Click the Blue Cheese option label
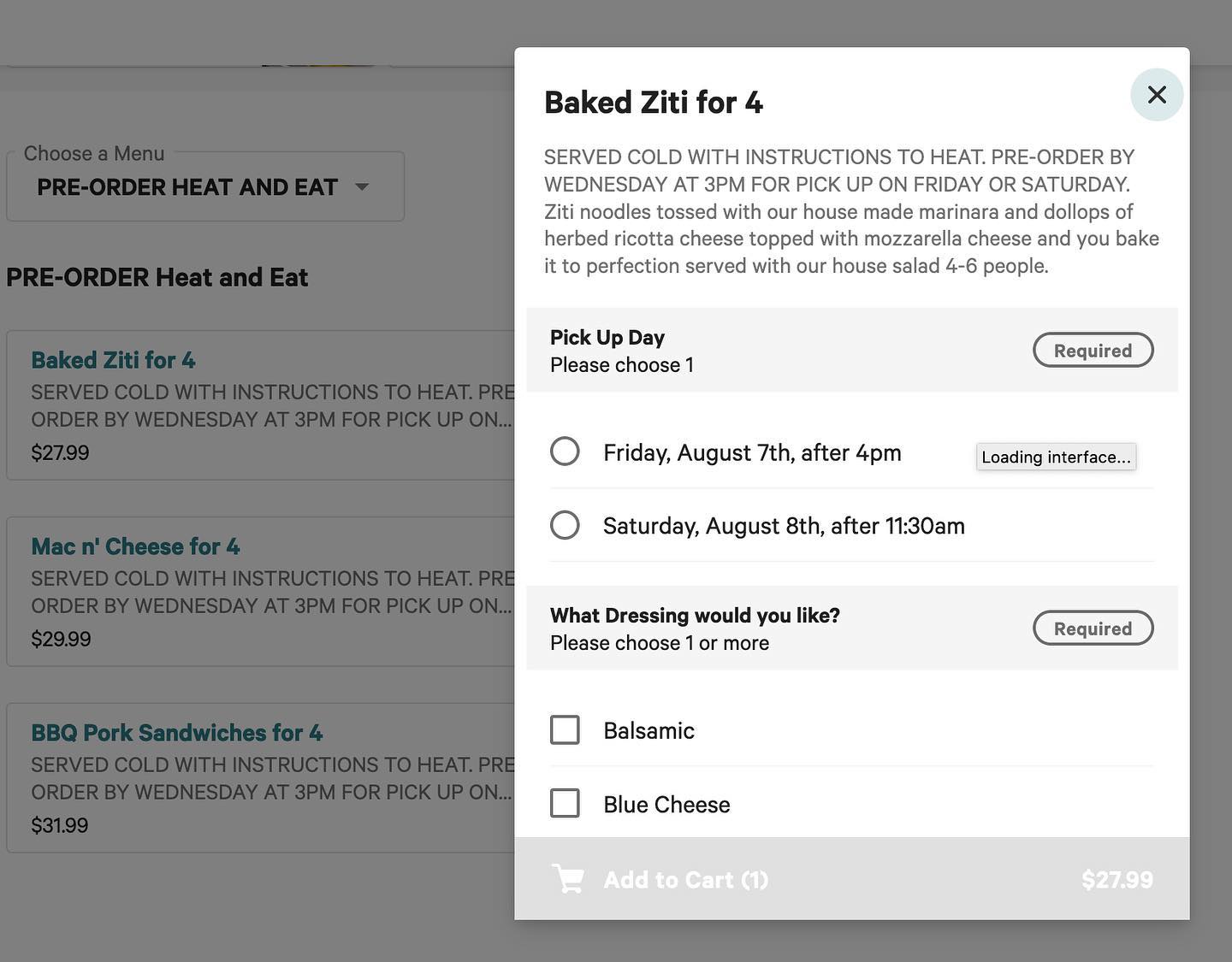 tap(666, 805)
